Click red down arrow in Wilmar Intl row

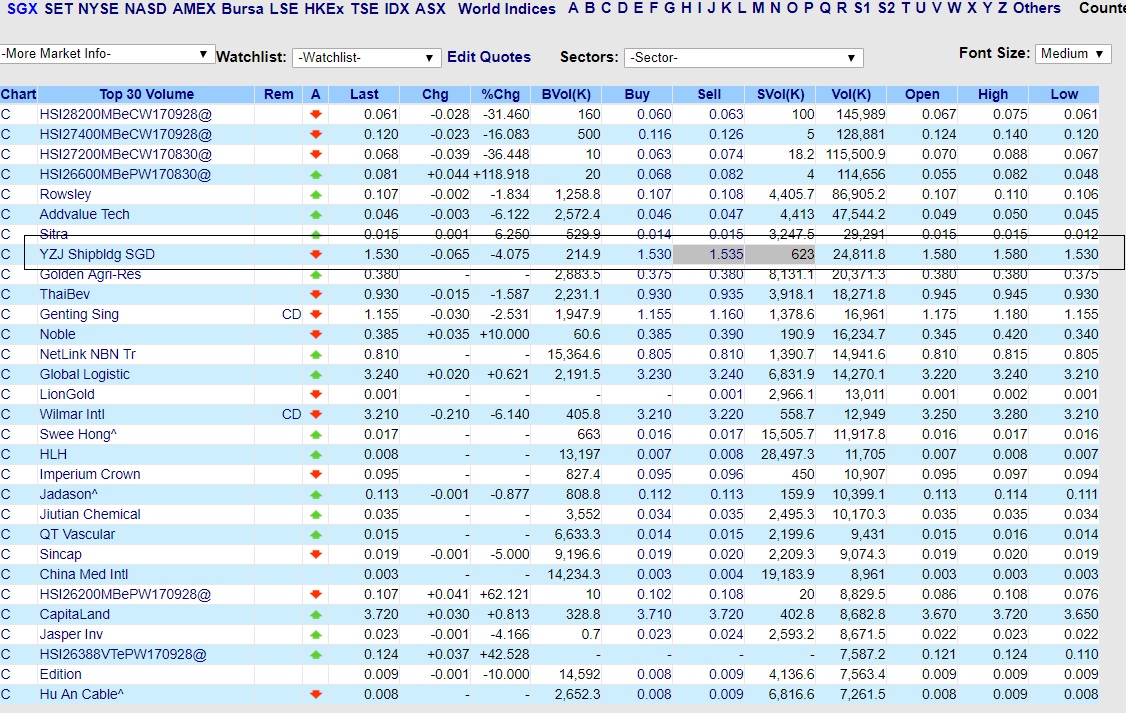315,414
